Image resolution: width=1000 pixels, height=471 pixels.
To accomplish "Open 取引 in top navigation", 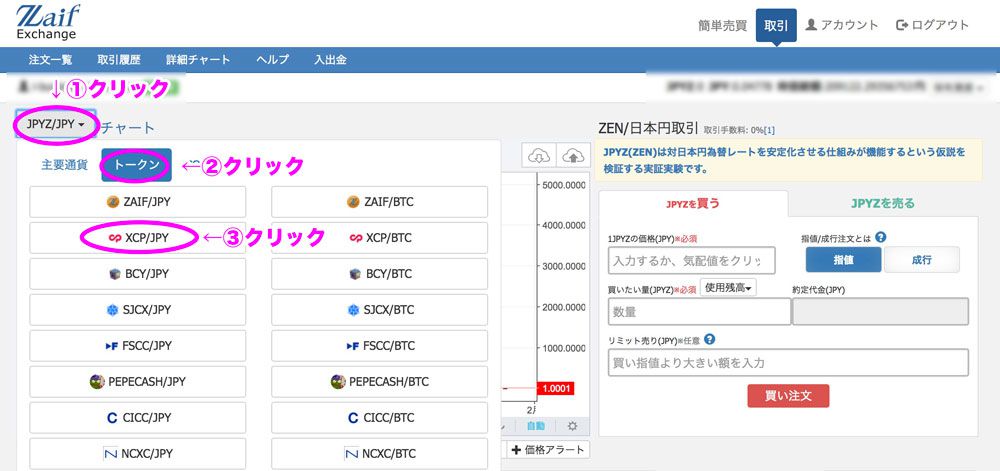I will [x=776, y=25].
